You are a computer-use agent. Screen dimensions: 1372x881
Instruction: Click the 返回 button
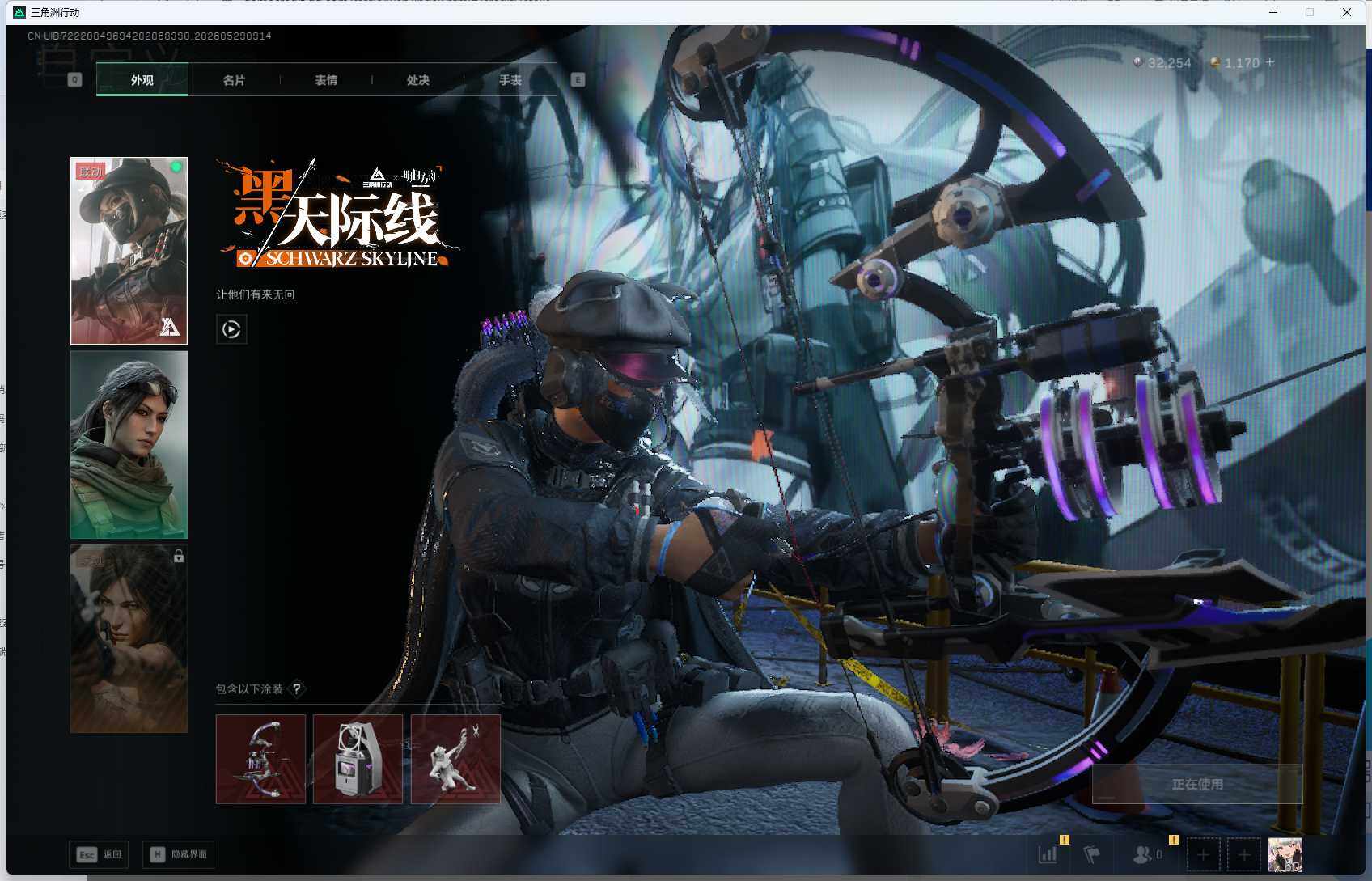pyautogui.click(x=99, y=854)
